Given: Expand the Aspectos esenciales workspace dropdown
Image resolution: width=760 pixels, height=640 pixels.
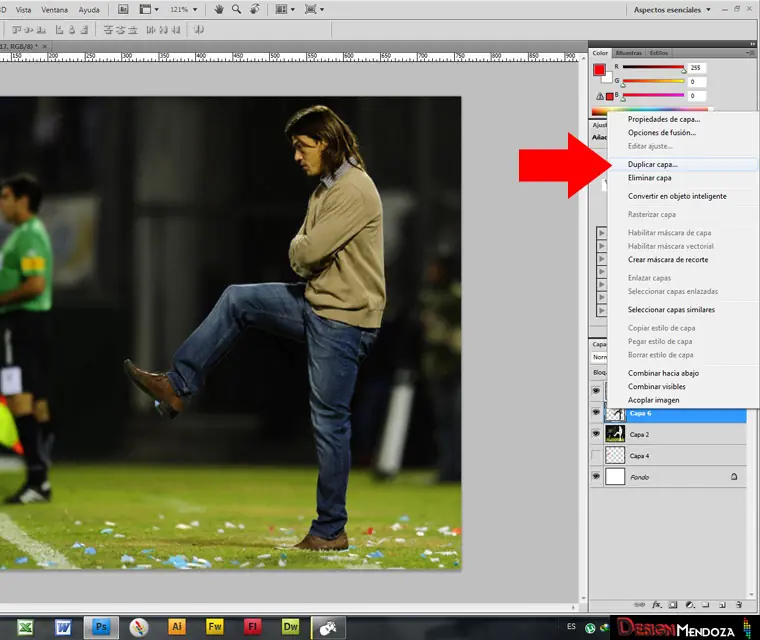Looking at the screenshot, I should pyautogui.click(x=708, y=9).
